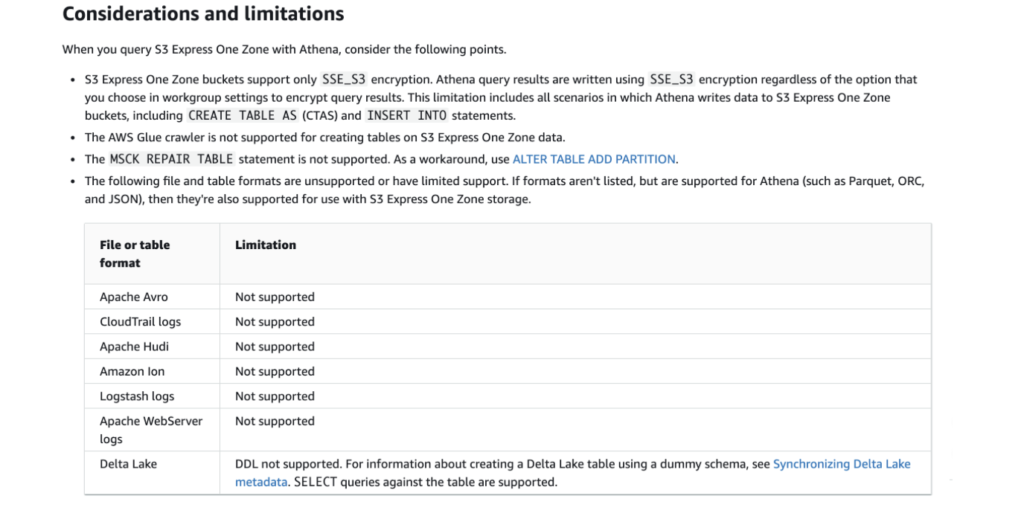Select the Apache Avro table cell

point(134,297)
